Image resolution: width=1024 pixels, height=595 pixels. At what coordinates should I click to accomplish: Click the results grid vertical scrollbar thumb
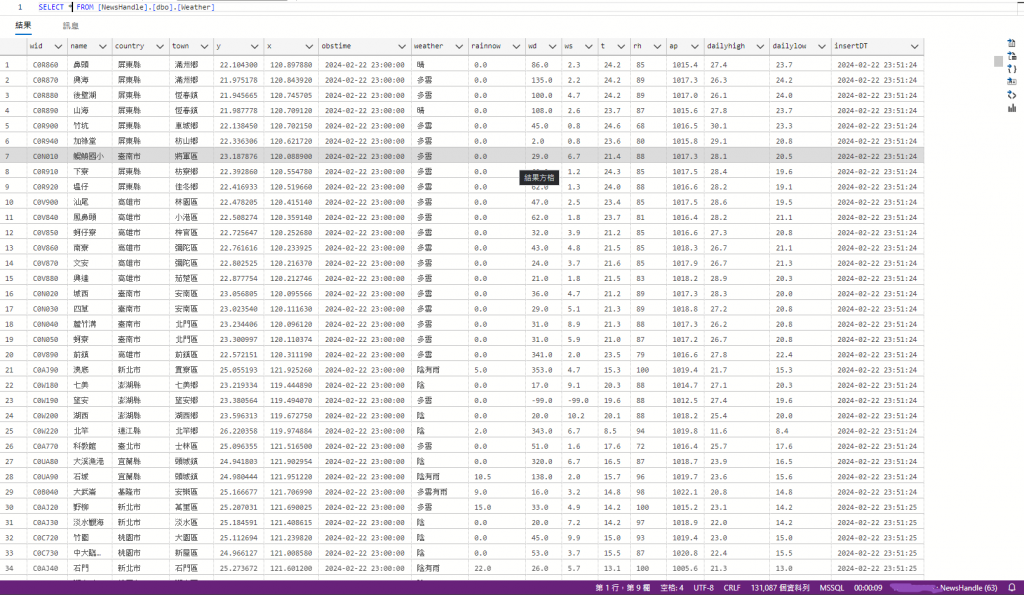[x=998, y=61]
